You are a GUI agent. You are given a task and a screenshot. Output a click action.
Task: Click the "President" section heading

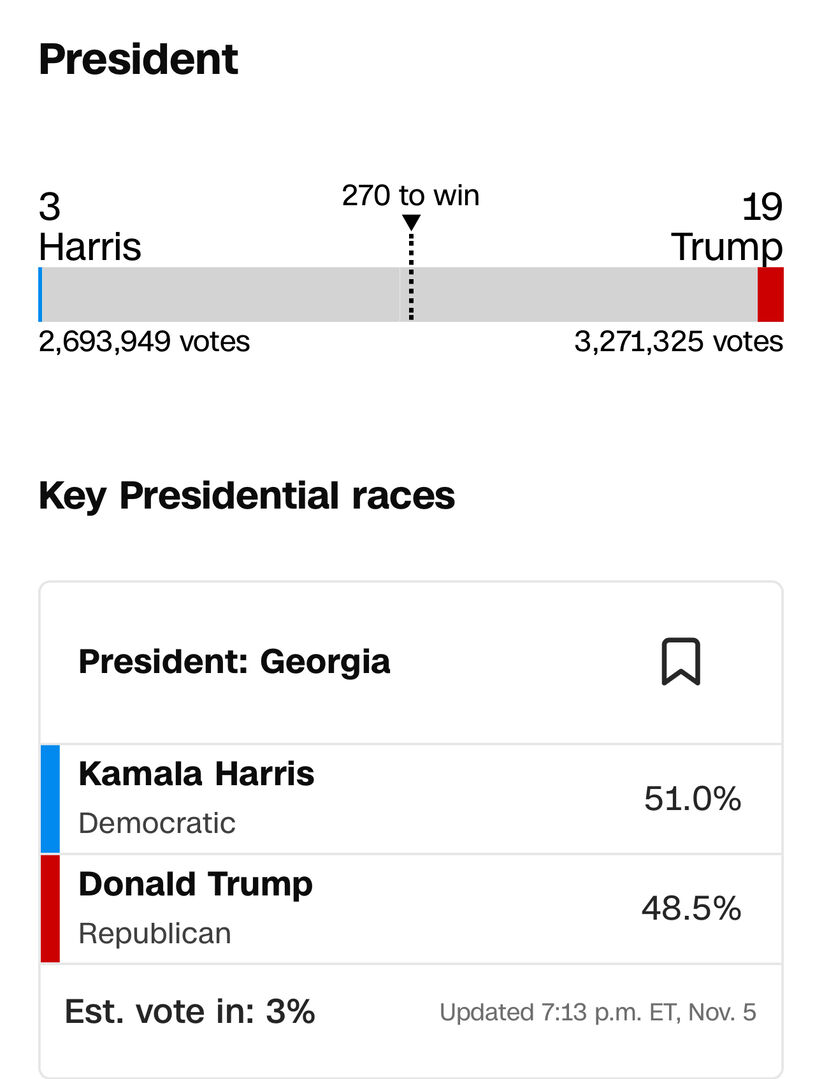[138, 60]
